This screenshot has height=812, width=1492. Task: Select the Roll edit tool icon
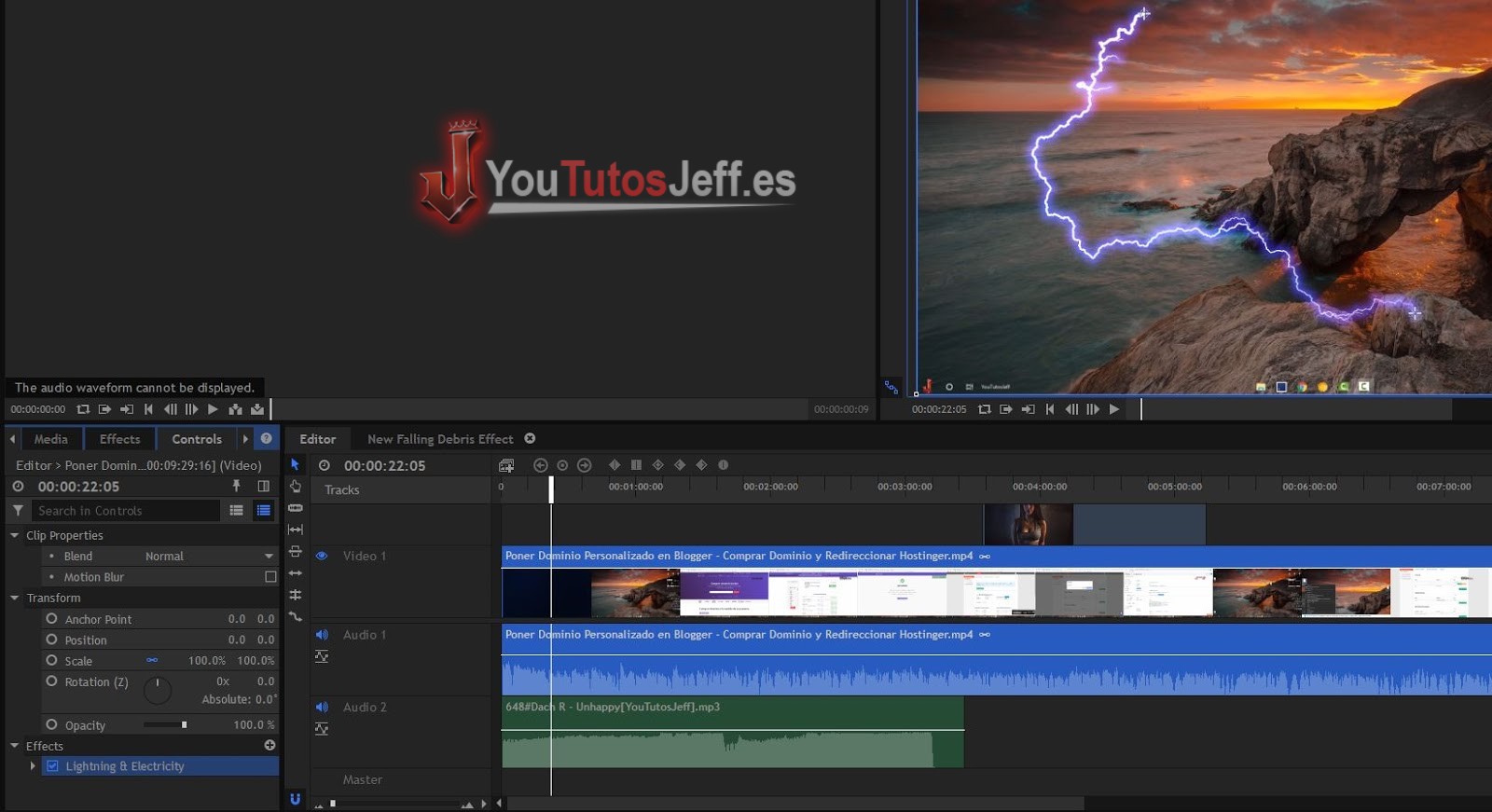pyautogui.click(x=295, y=595)
